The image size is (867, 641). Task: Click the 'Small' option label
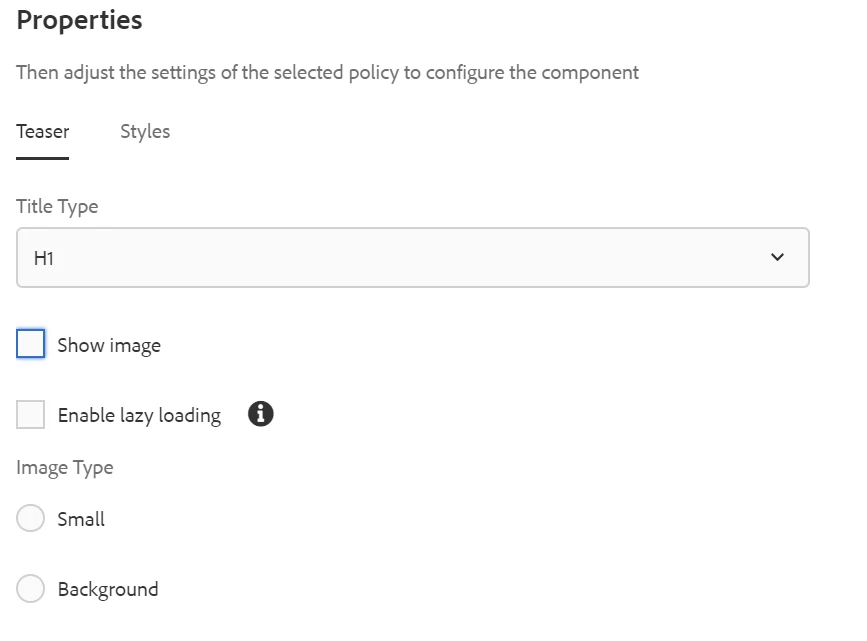[x=81, y=520]
